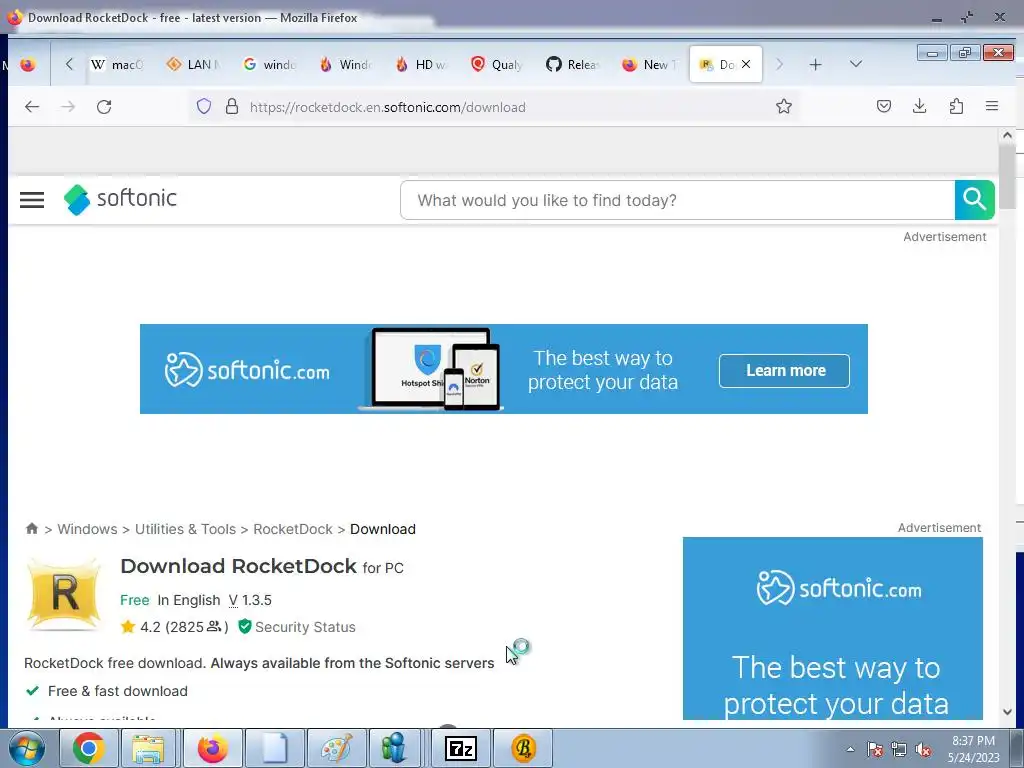Viewport: 1024px width, 768px height.
Task: Click the V 1.3.5 version text
Action: pyautogui.click(x=250, y=600)
